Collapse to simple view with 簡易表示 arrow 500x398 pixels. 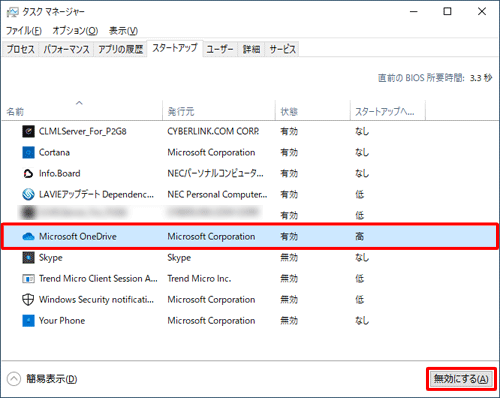click(14, 379)
